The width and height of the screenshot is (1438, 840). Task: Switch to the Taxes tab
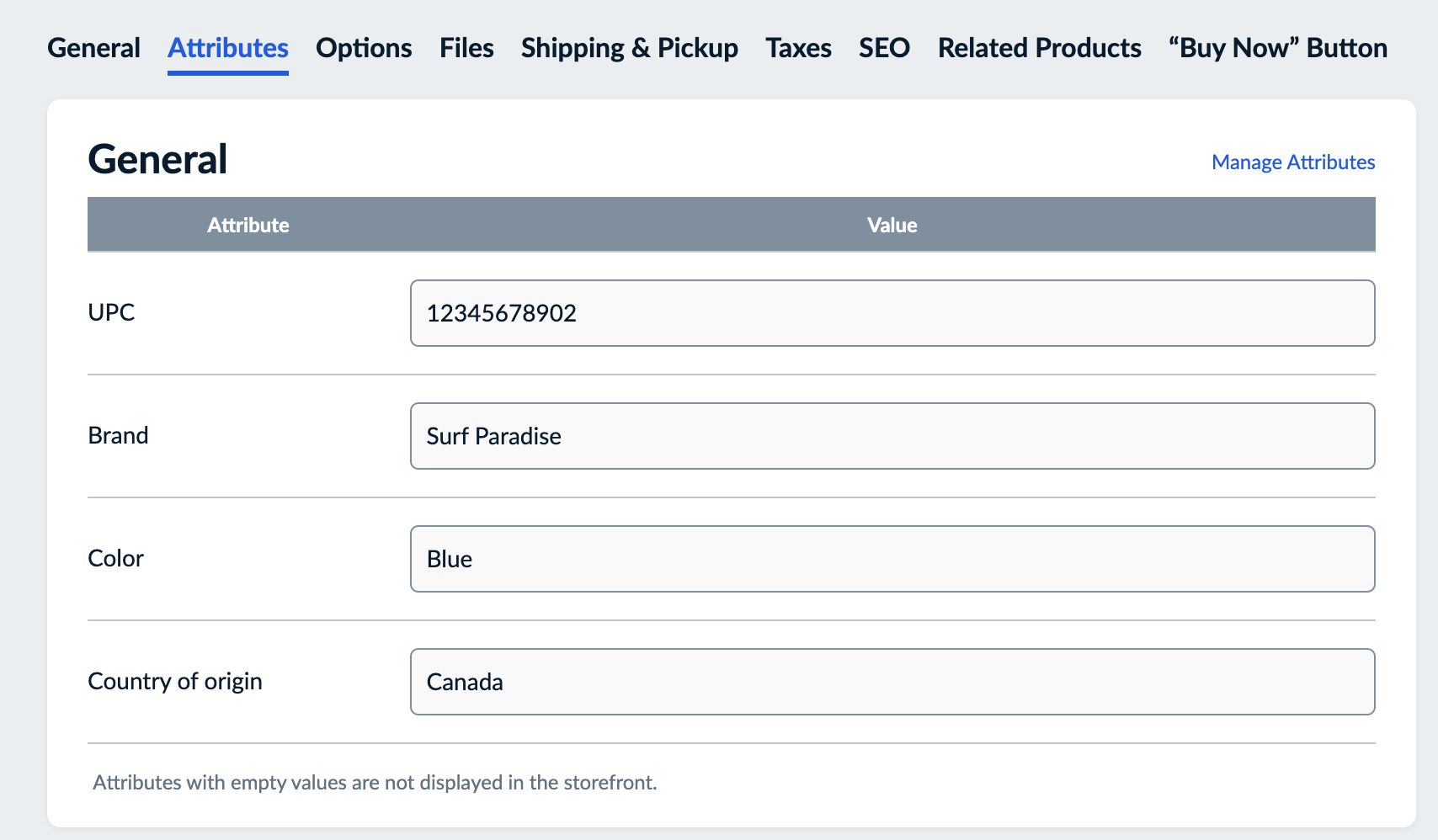797,48
